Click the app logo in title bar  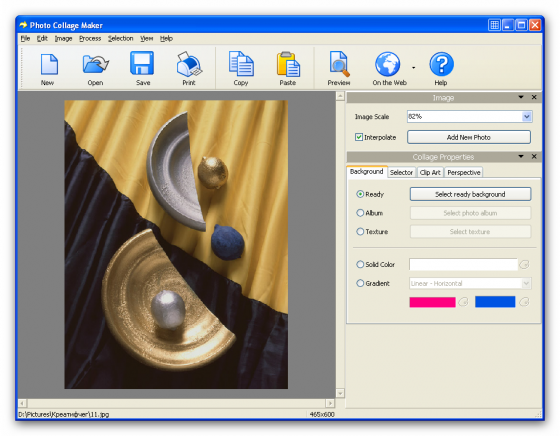click(x=23, y=25)
